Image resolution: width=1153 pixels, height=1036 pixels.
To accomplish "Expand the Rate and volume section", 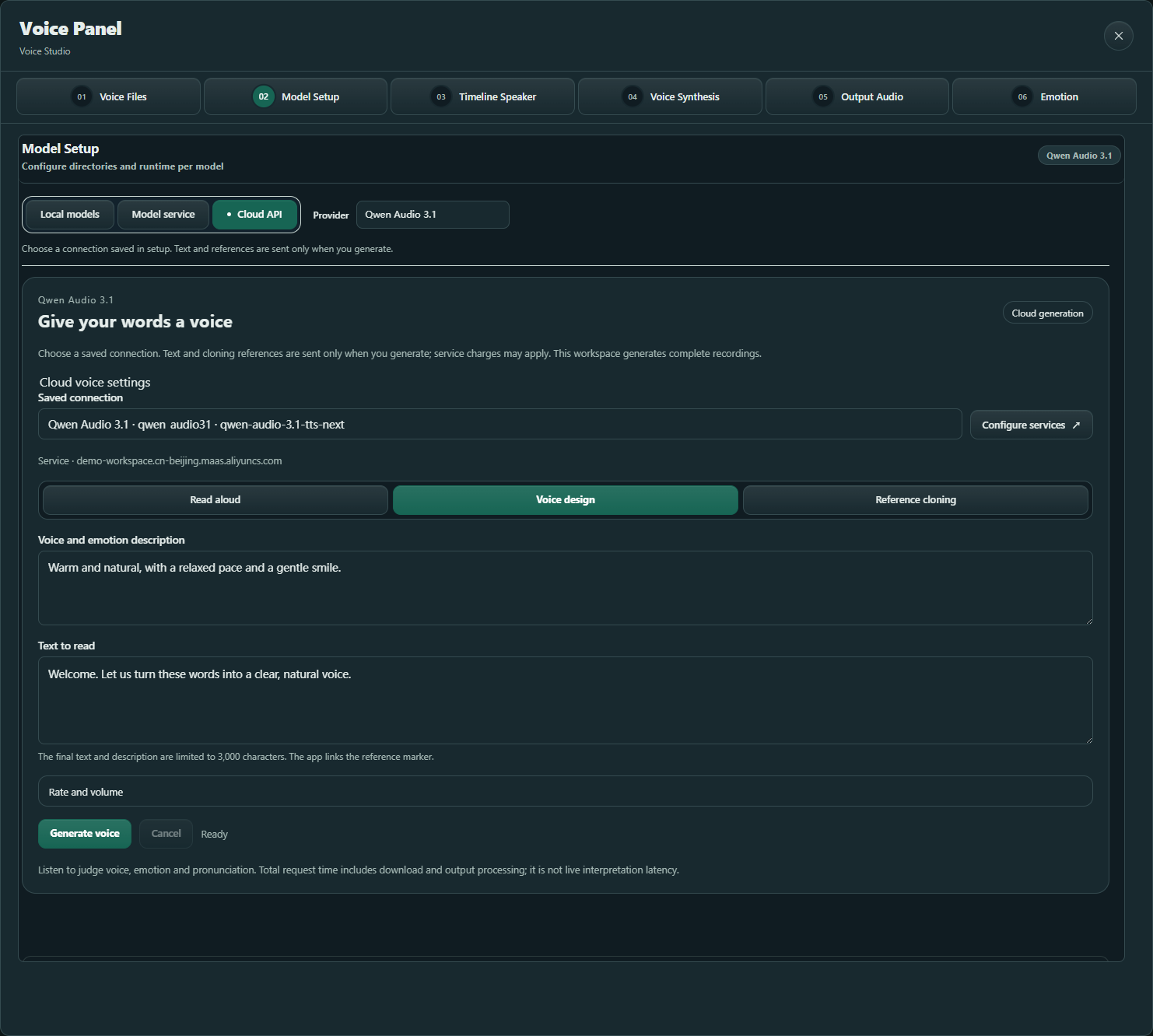I will 566,791.
